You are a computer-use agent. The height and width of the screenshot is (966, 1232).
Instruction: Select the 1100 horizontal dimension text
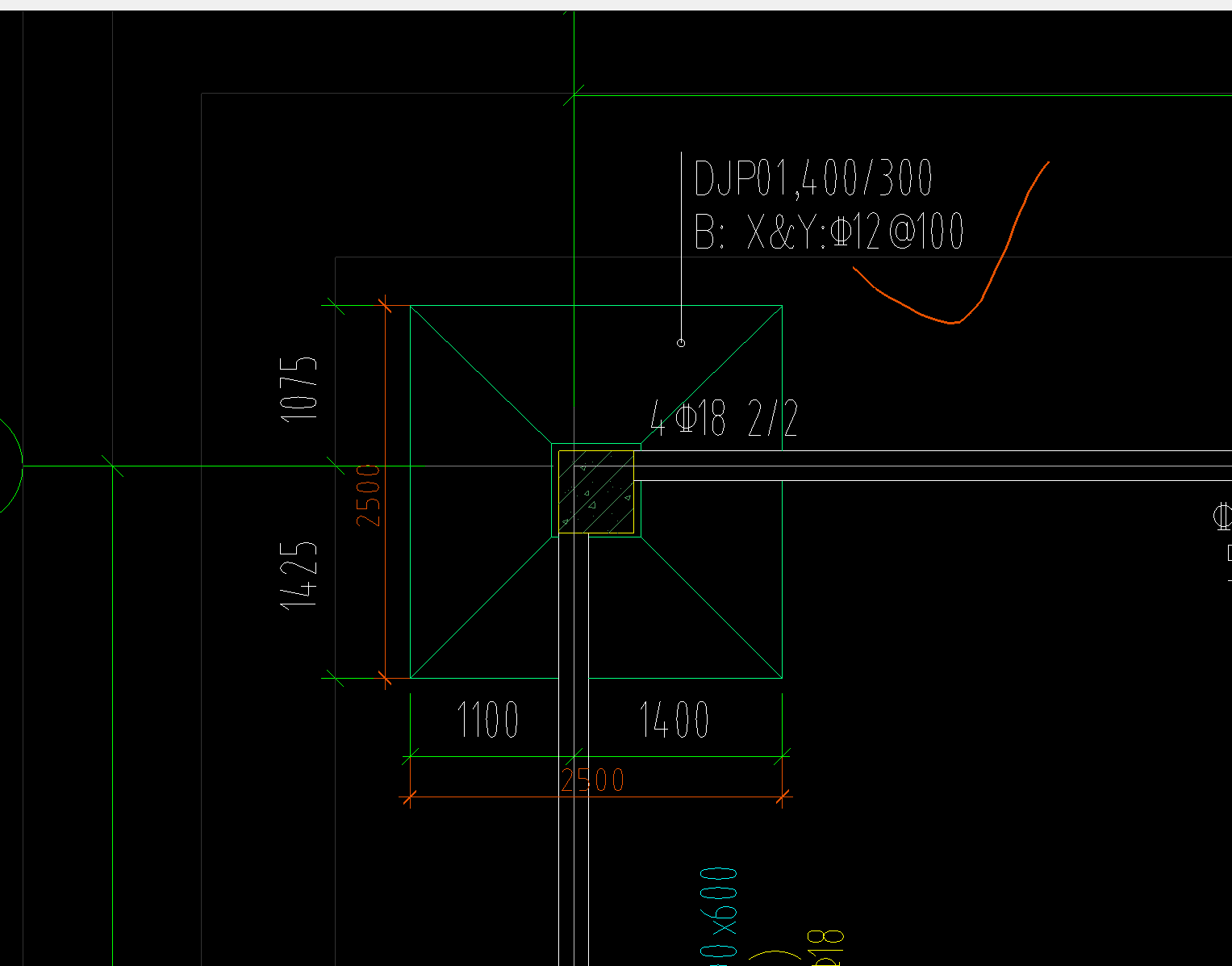coord(488,720)
